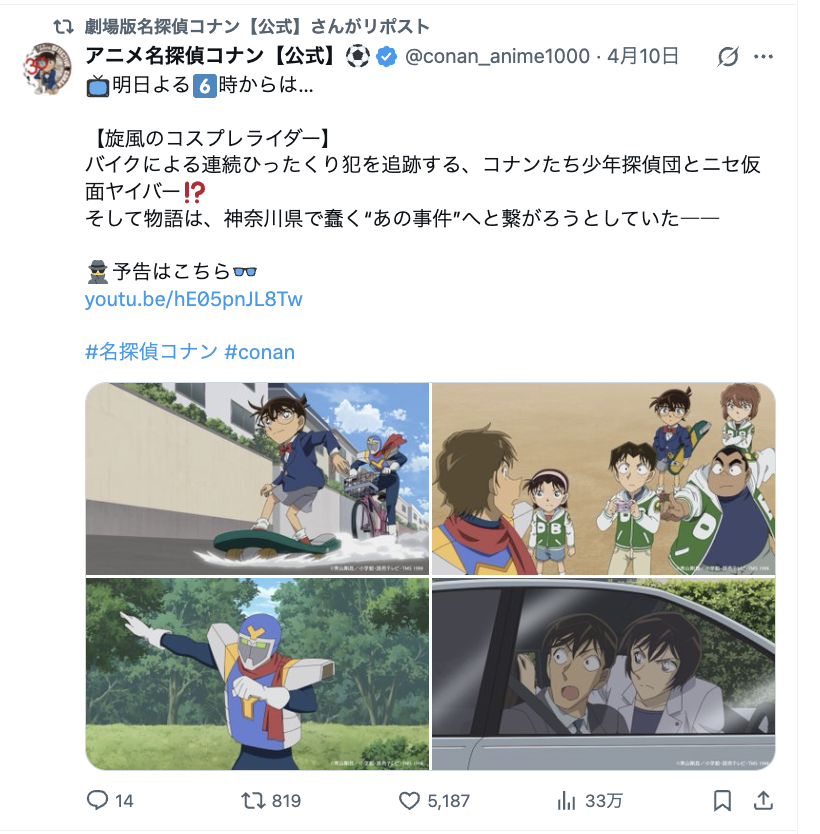Viewport: 820px width, 834px height.
Task: Open the 4月10日 post timestamp
Action: click(642, 56)
